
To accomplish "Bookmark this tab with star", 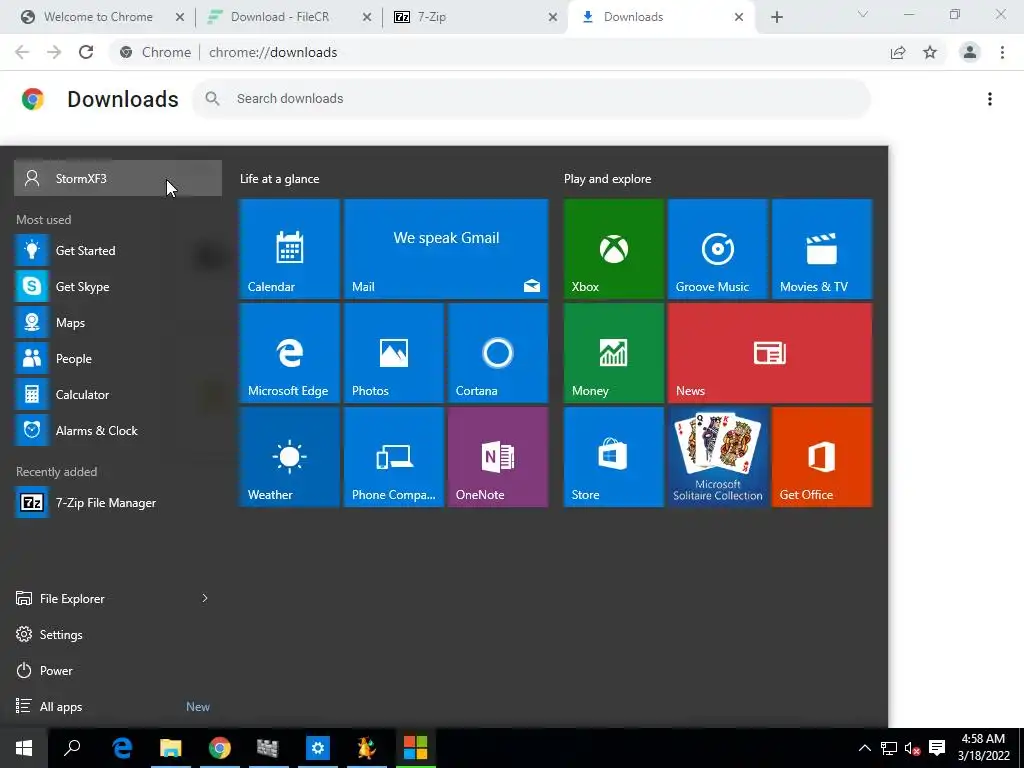I will tap(930, 52).
